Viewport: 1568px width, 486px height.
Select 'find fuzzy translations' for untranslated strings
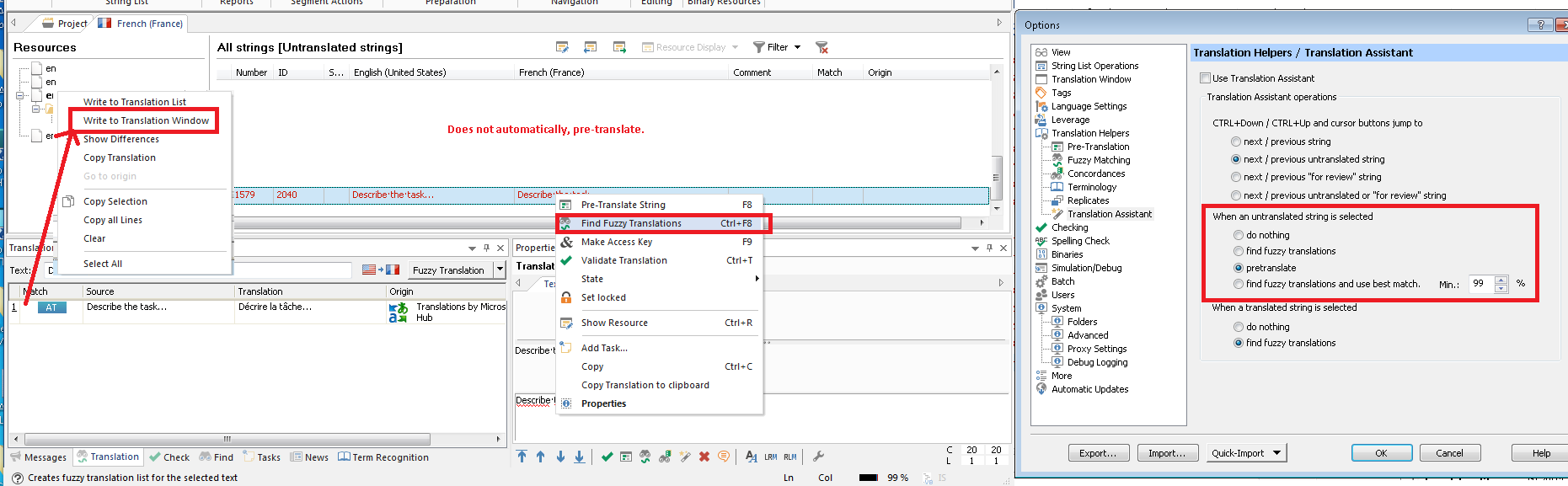(x=1239, y=251)
